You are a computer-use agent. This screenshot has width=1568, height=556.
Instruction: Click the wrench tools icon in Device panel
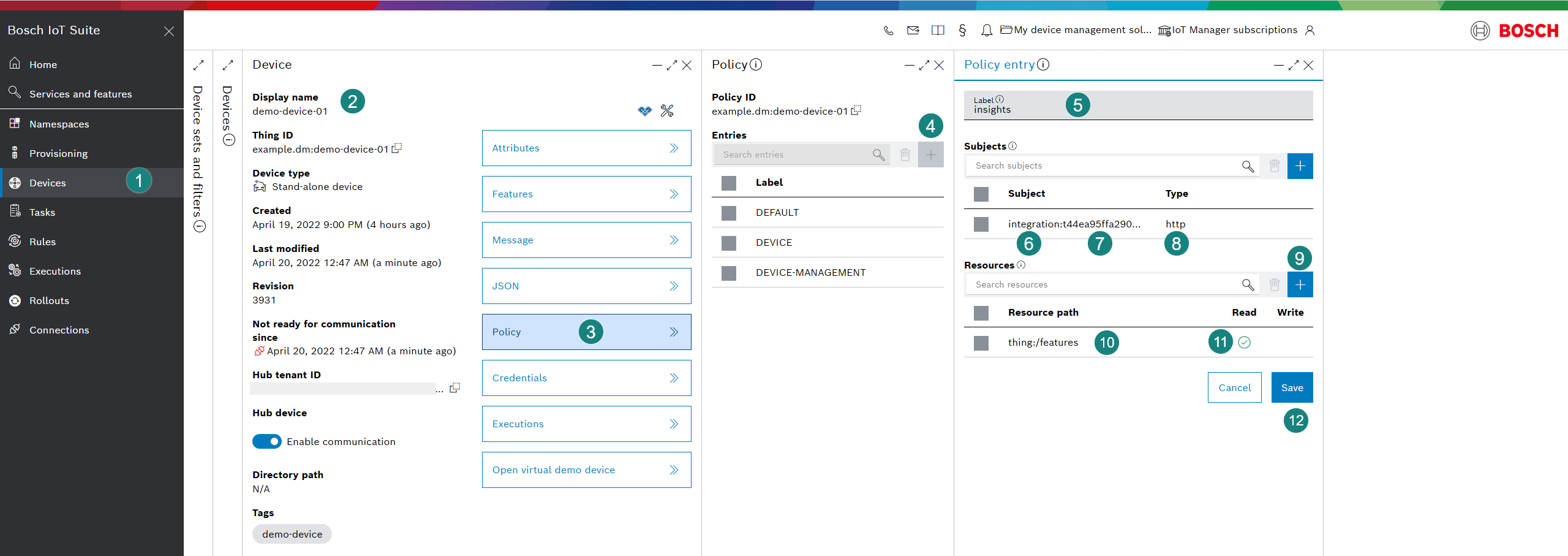pyautogui.click(x=667, y=111)
